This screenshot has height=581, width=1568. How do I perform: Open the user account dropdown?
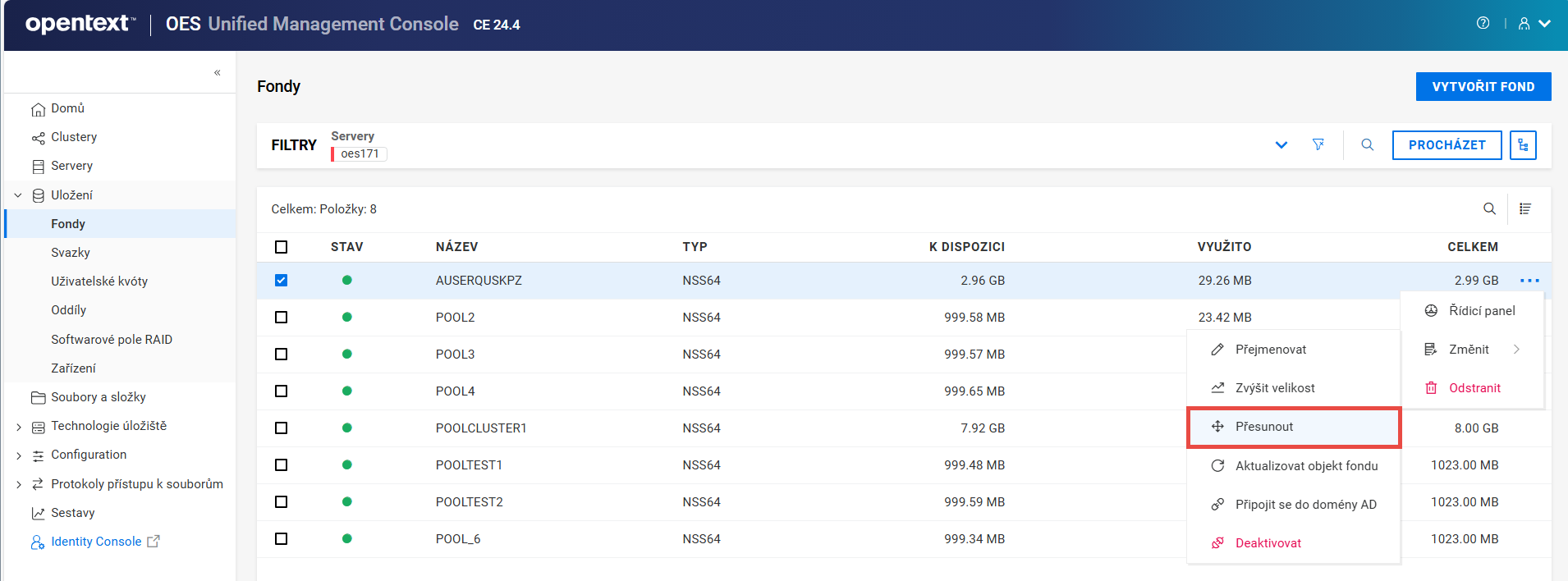pyautogui.click(x=1534, y=24)
